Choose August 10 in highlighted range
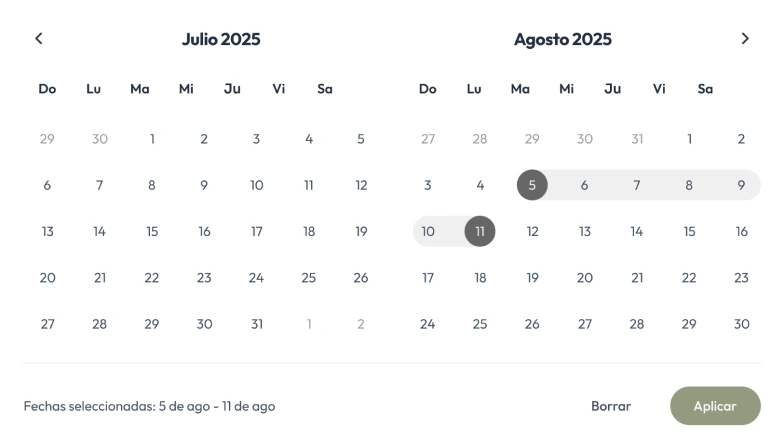 (x=428, y=231)
